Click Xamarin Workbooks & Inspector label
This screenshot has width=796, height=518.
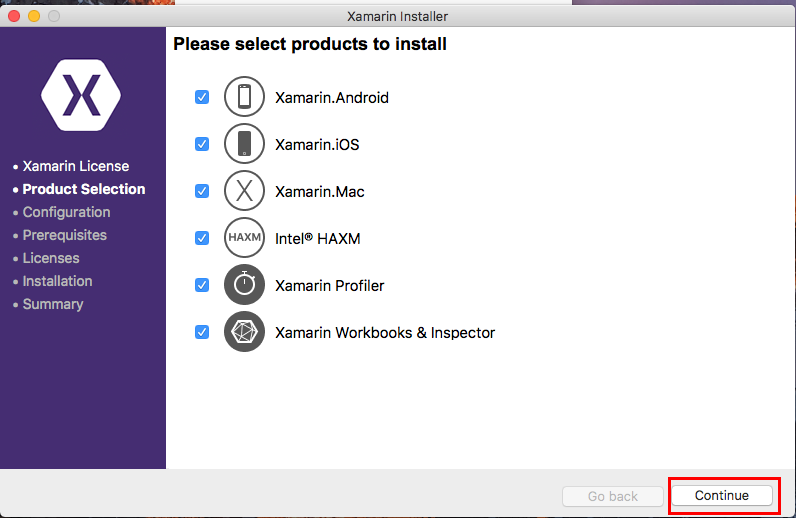[385, 333]
